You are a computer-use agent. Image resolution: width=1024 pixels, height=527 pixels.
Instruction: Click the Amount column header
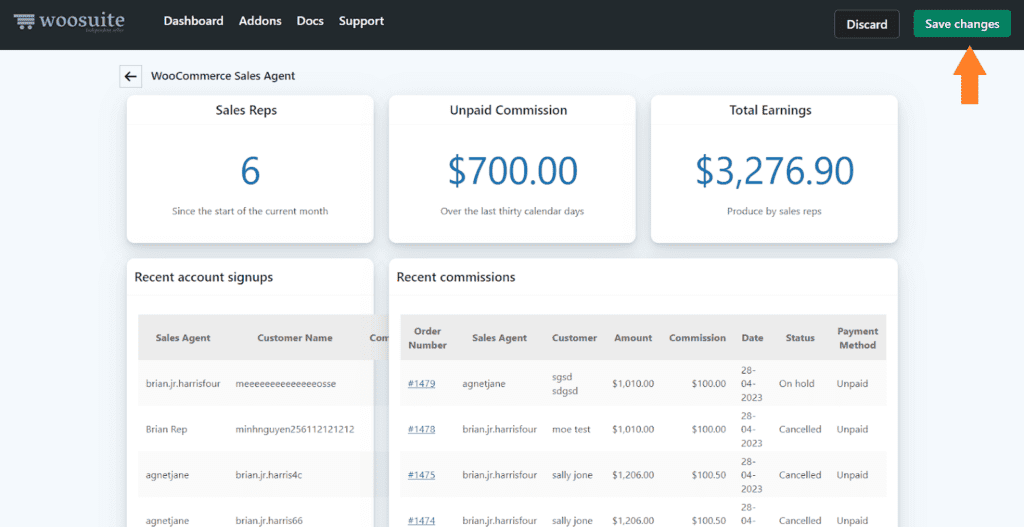pyautogui.click(x=633, y=338)
